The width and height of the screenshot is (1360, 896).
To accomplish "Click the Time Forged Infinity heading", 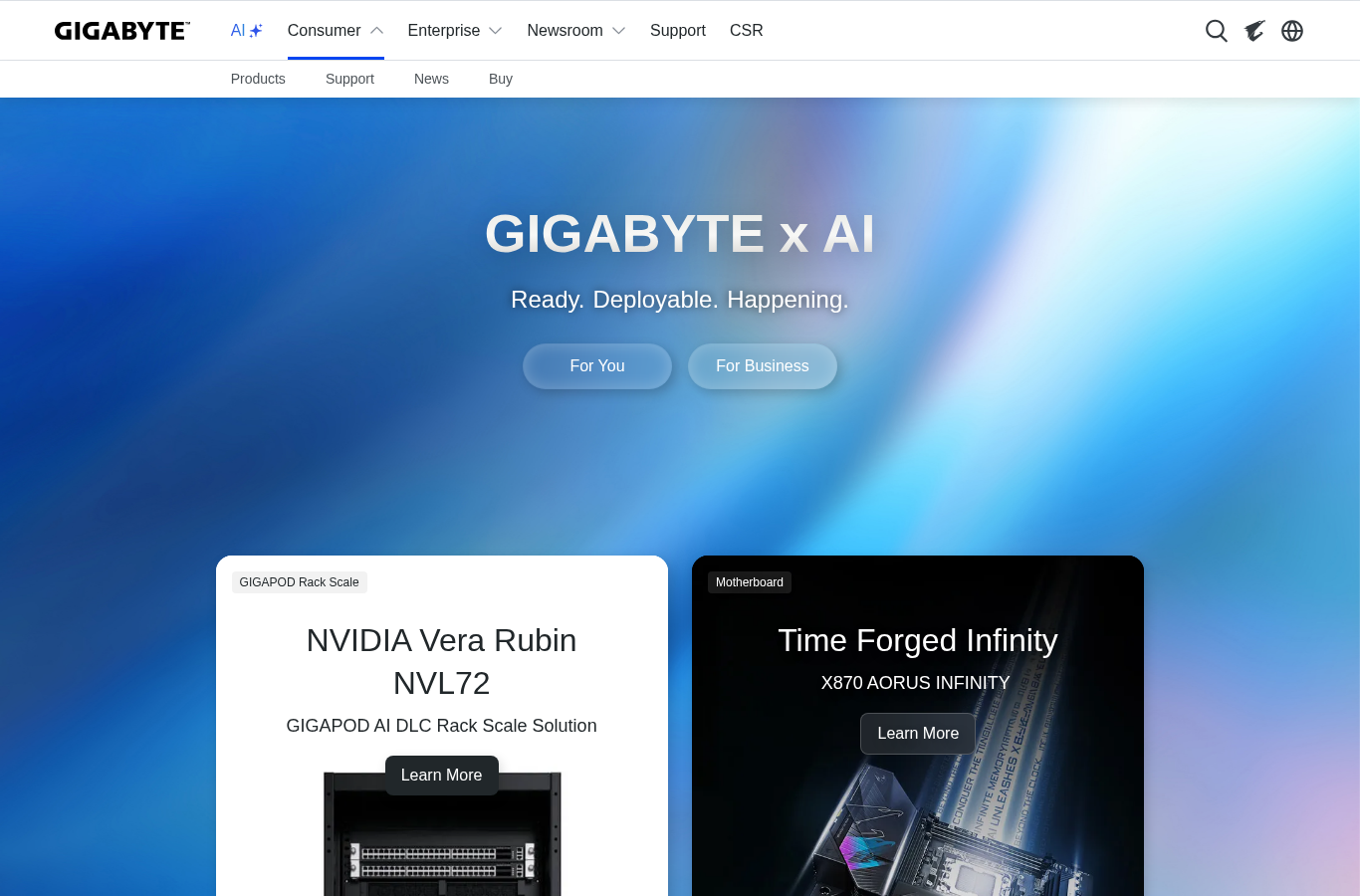I will 918,640.
